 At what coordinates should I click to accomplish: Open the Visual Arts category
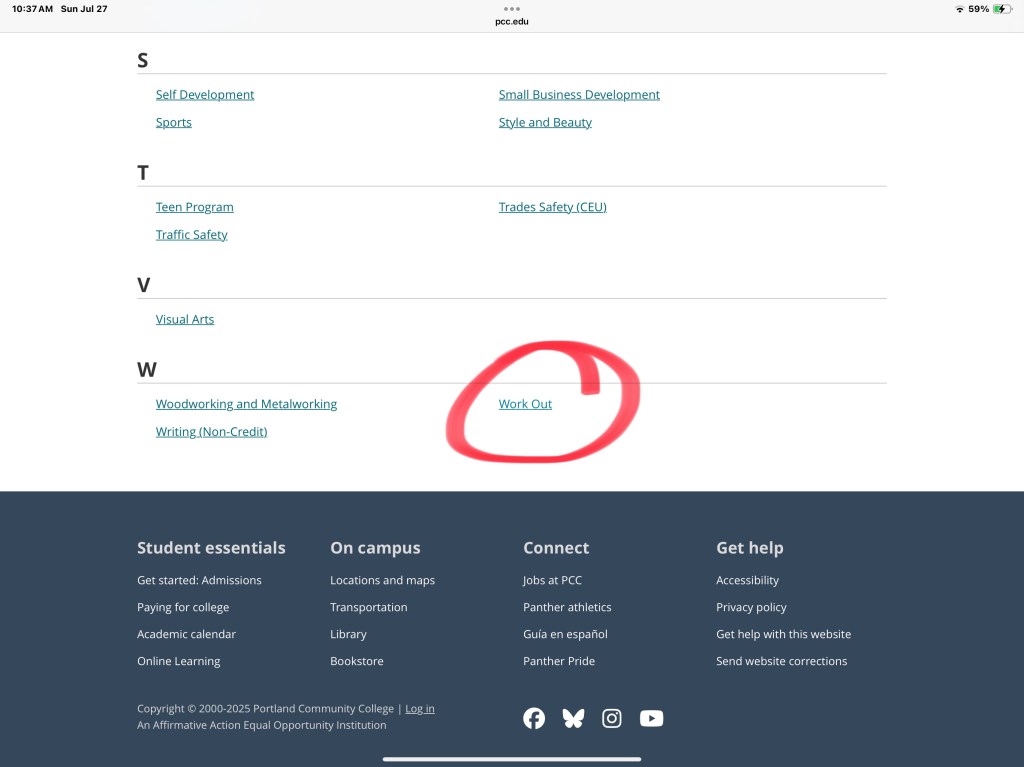[185, 319]
